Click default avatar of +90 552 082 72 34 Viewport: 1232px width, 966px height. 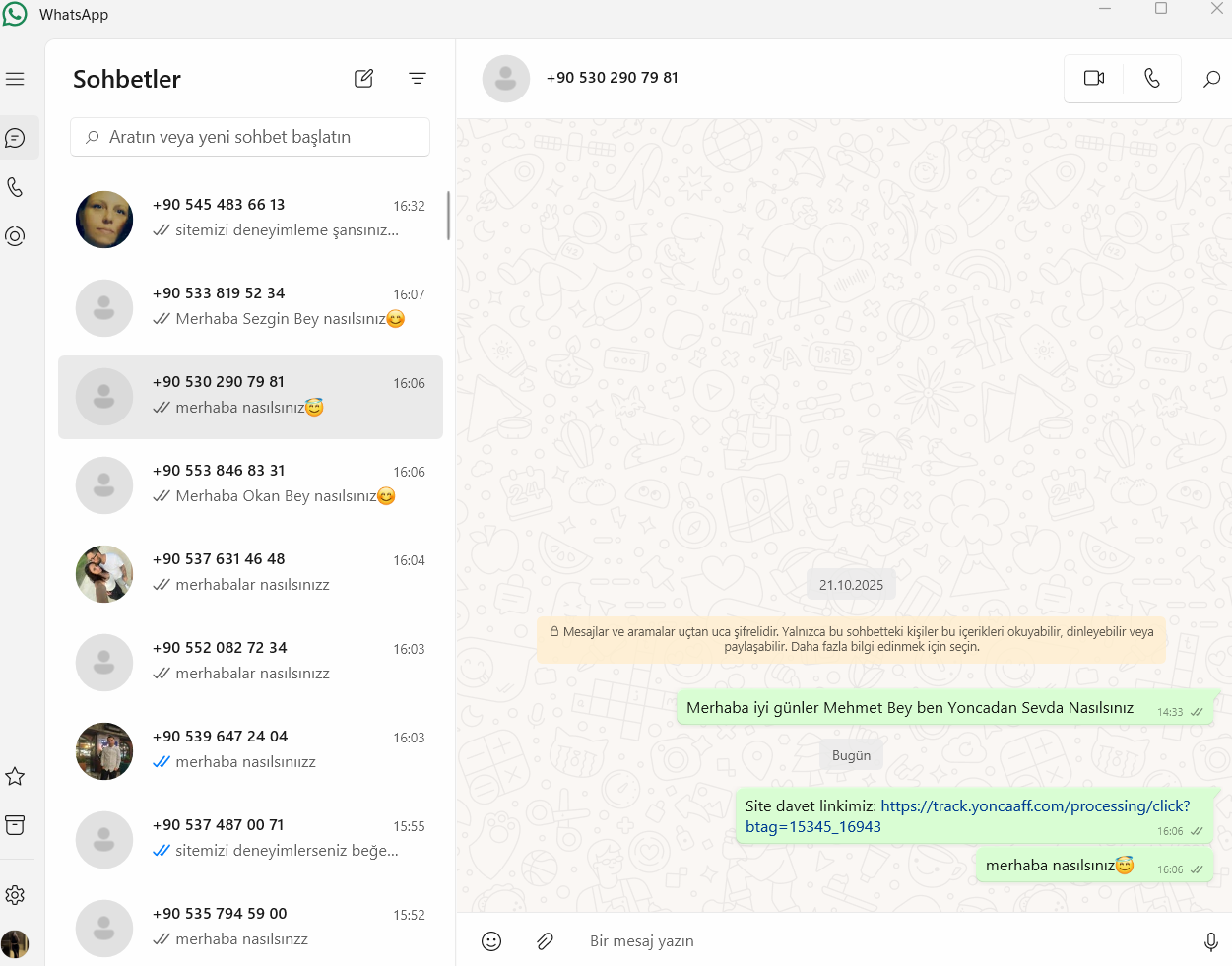pyautogui.click(x=104, y=663)
